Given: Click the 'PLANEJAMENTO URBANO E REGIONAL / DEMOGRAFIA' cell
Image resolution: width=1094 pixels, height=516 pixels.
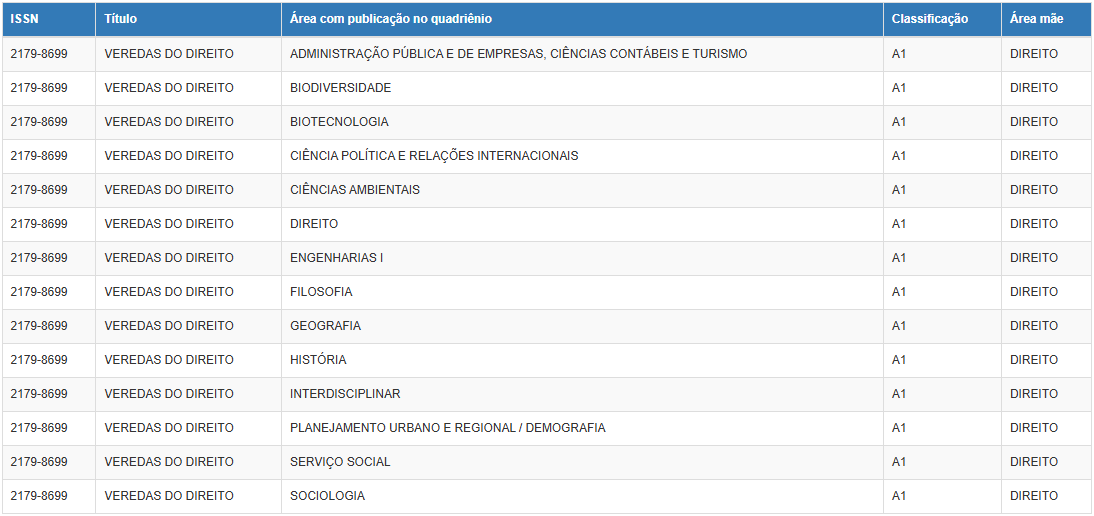Looking at the screenshot, I should pos(447,428).
